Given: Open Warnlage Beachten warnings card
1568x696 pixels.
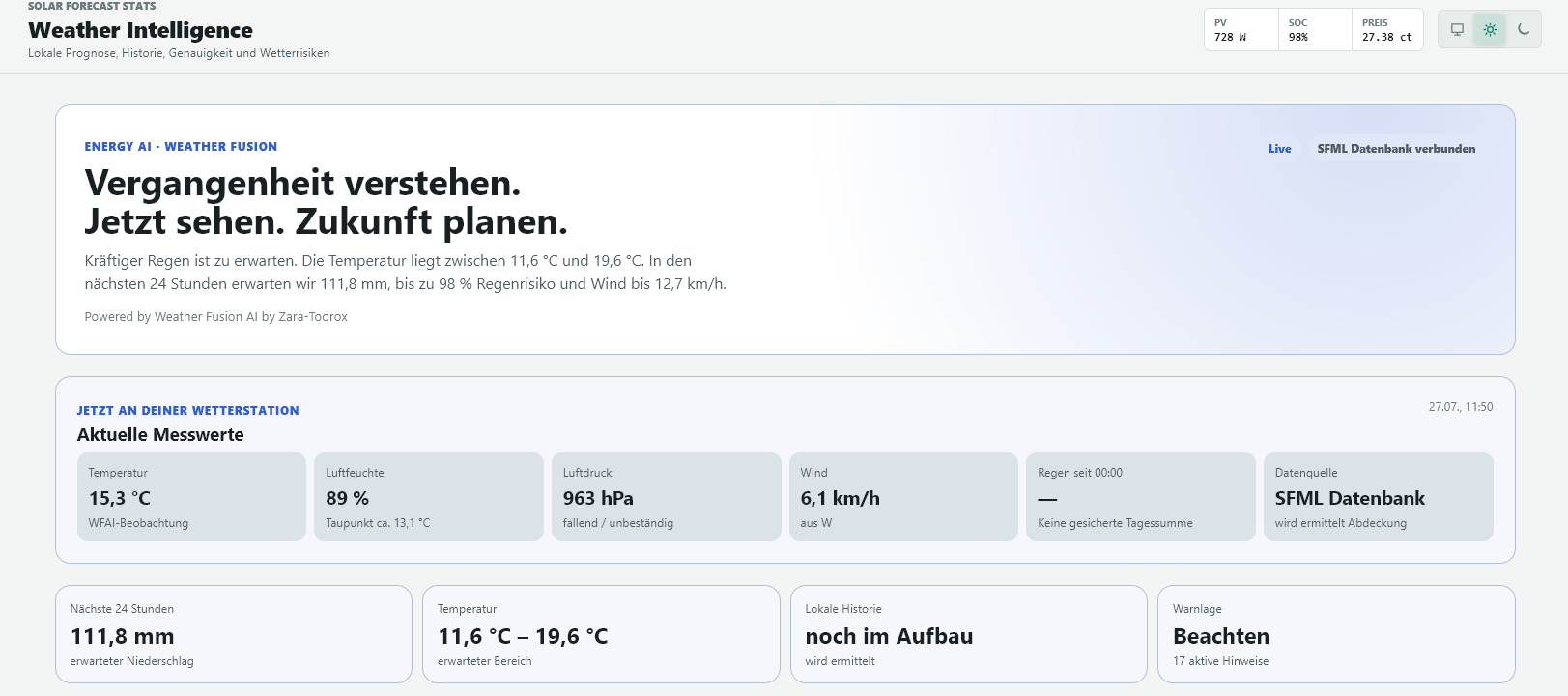Looking at the screenshot, I should [x=1336, y=634].
